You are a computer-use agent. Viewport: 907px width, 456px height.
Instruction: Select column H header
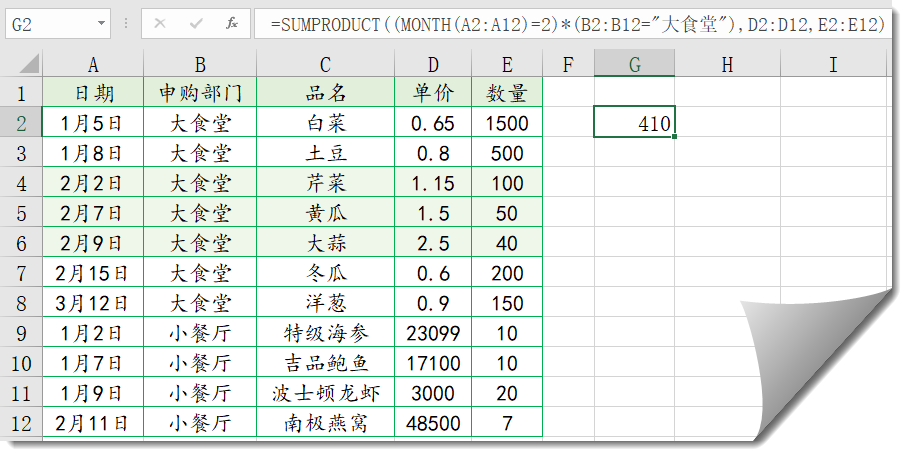point(728,64)
